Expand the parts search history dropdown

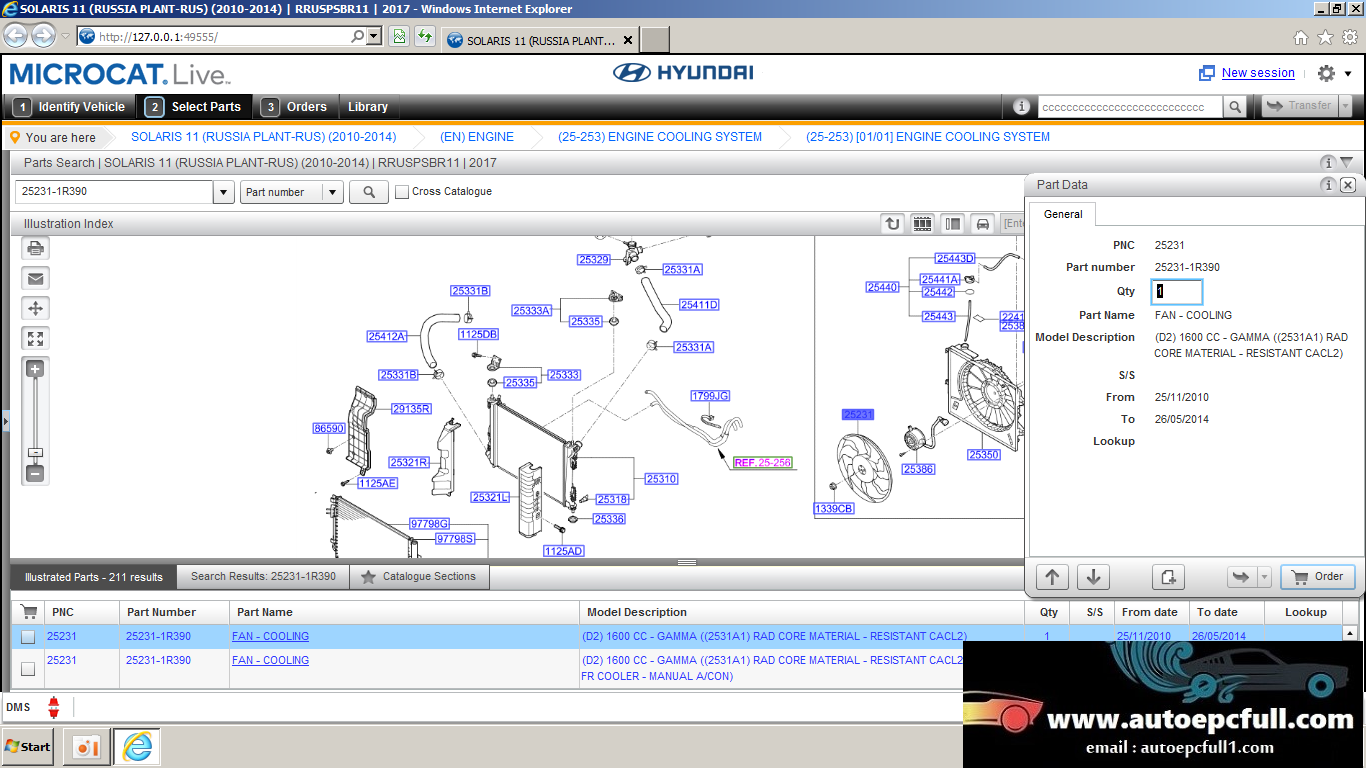pyautogui.click(x=224, y=192)
